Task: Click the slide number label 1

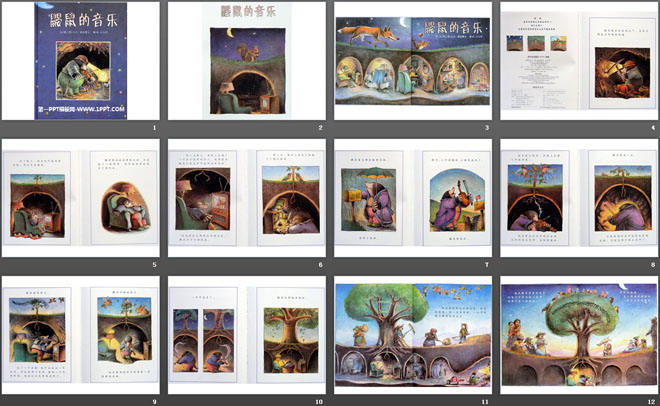Action: 154,128
